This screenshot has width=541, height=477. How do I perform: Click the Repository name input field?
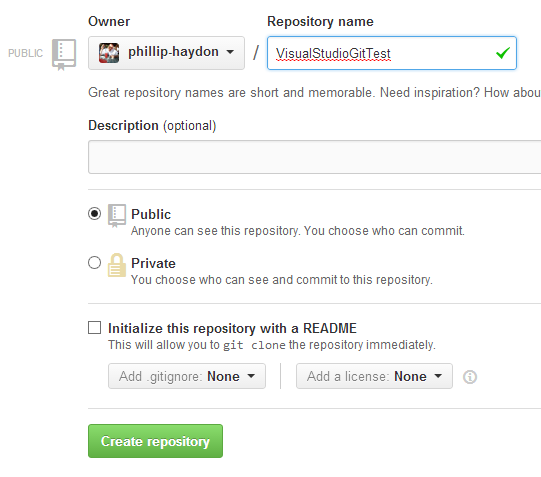tap(392, 53)
